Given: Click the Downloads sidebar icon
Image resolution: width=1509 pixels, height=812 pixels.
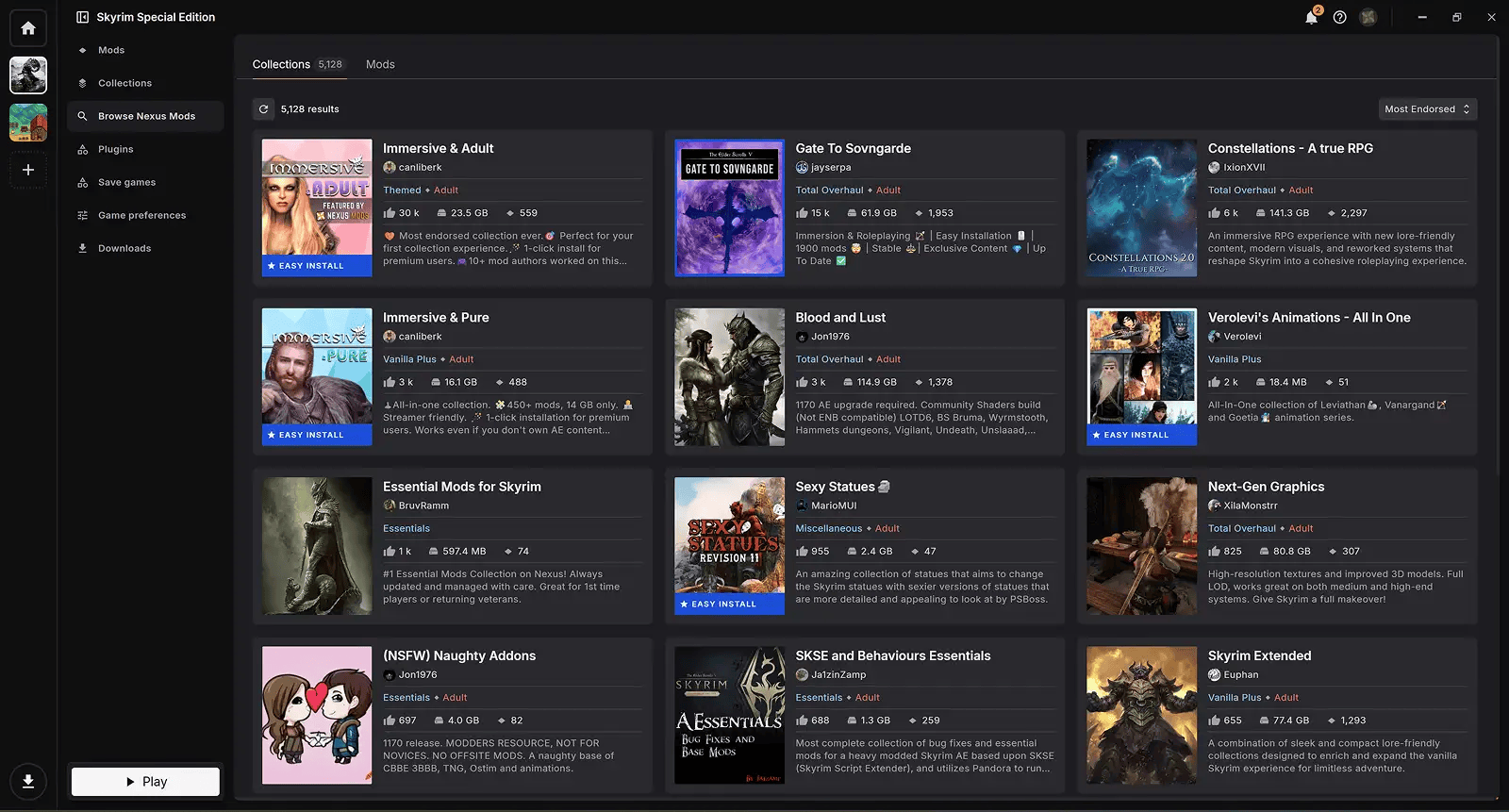Looking at the screenshot, I should tap(82, 248).
